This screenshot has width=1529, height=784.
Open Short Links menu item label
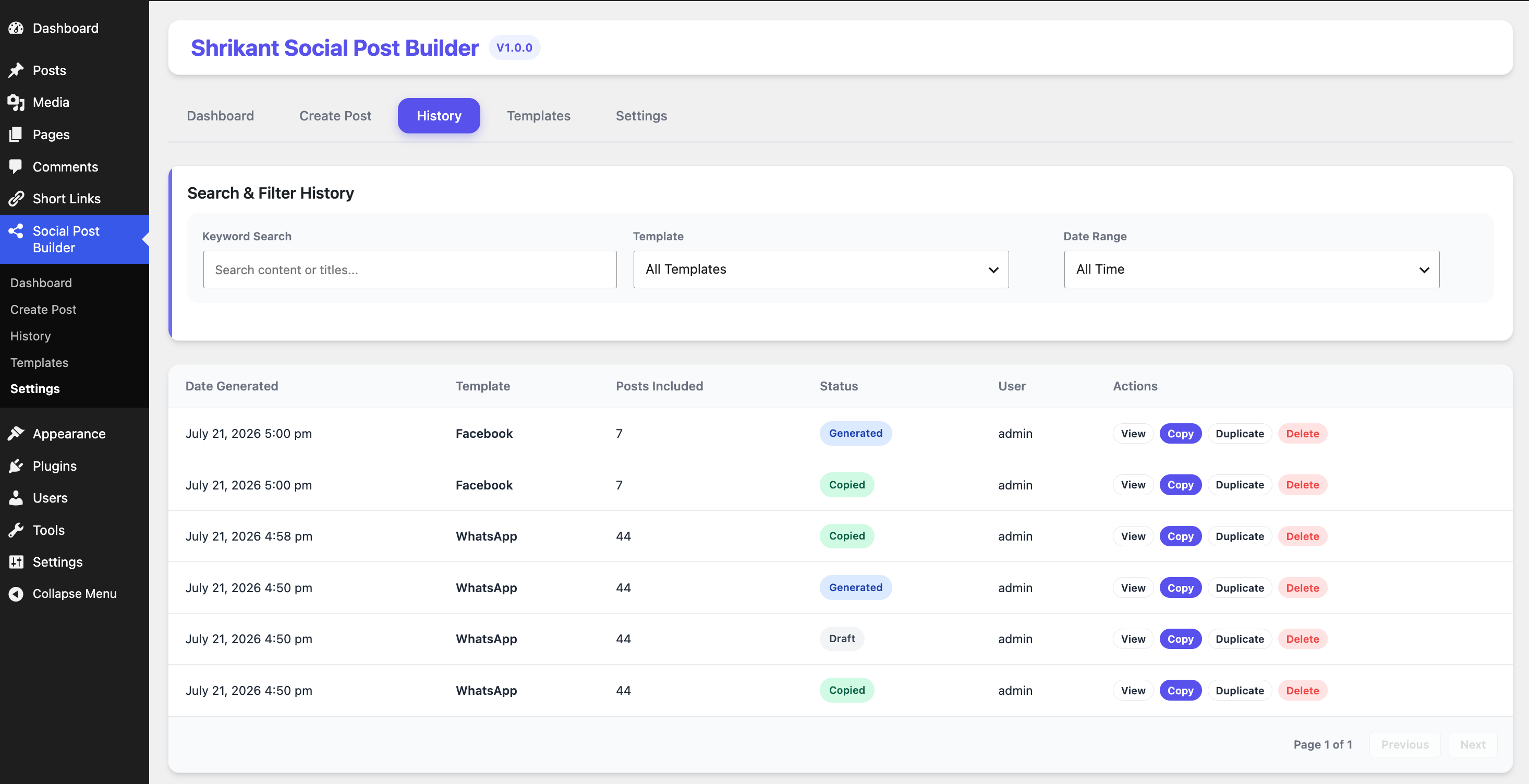click(x=66, y=198)
